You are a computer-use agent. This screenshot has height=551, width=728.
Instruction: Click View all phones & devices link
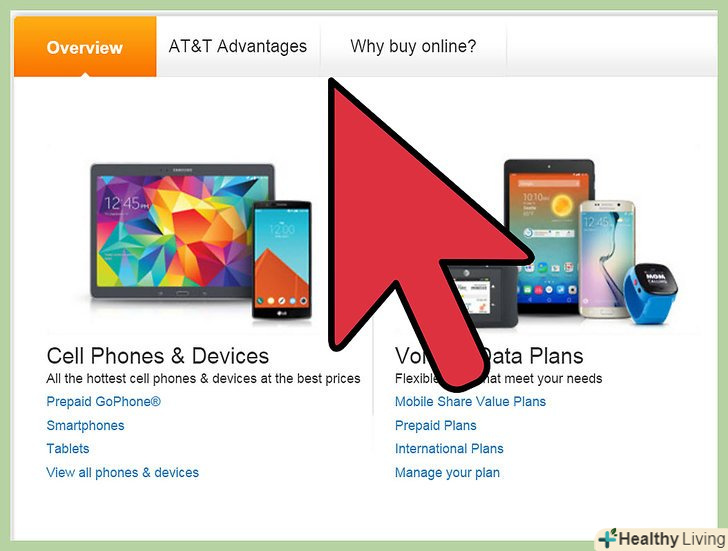123,473
